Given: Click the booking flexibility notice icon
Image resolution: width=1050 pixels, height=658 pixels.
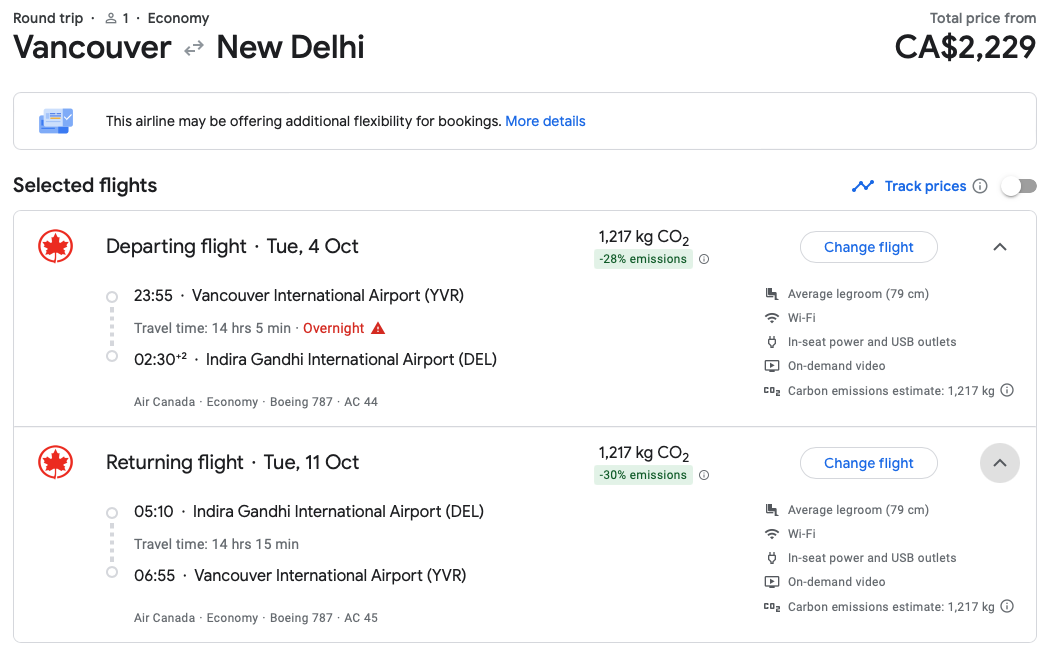Looking at the screenshot, I should tap(56, 121).
